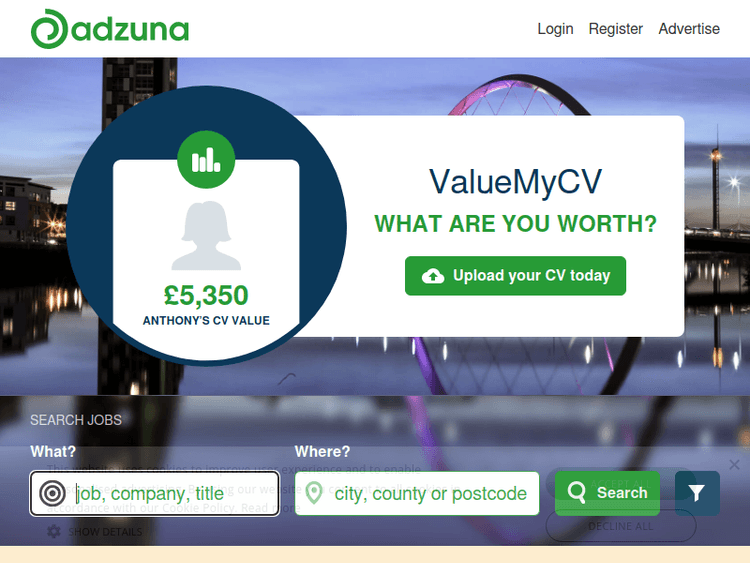This screenshot has height=563, width=750.
Task: Open the advanced filter funnel button
Action: pos(697,493)
